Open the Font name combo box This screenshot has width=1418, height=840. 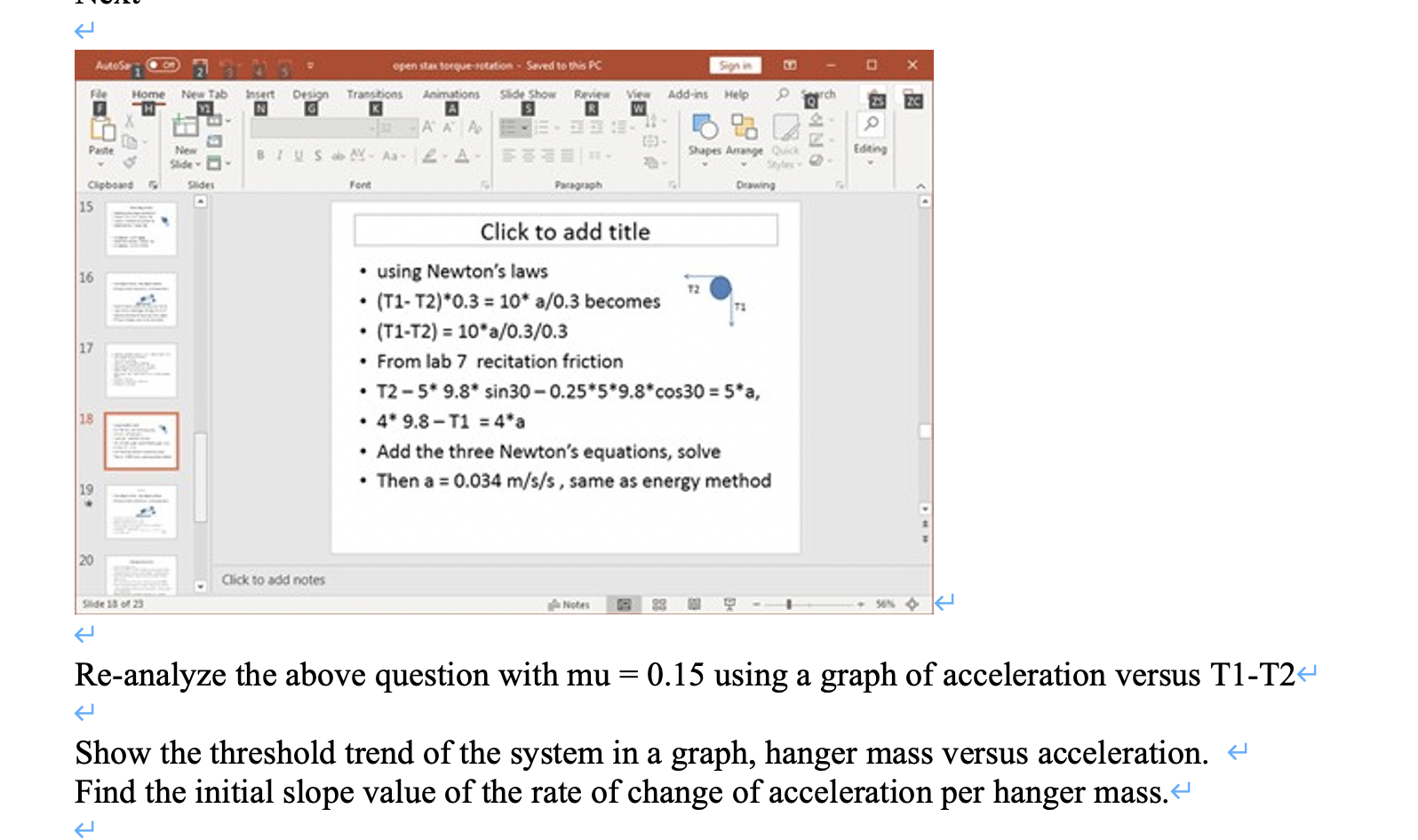(312, 128)
